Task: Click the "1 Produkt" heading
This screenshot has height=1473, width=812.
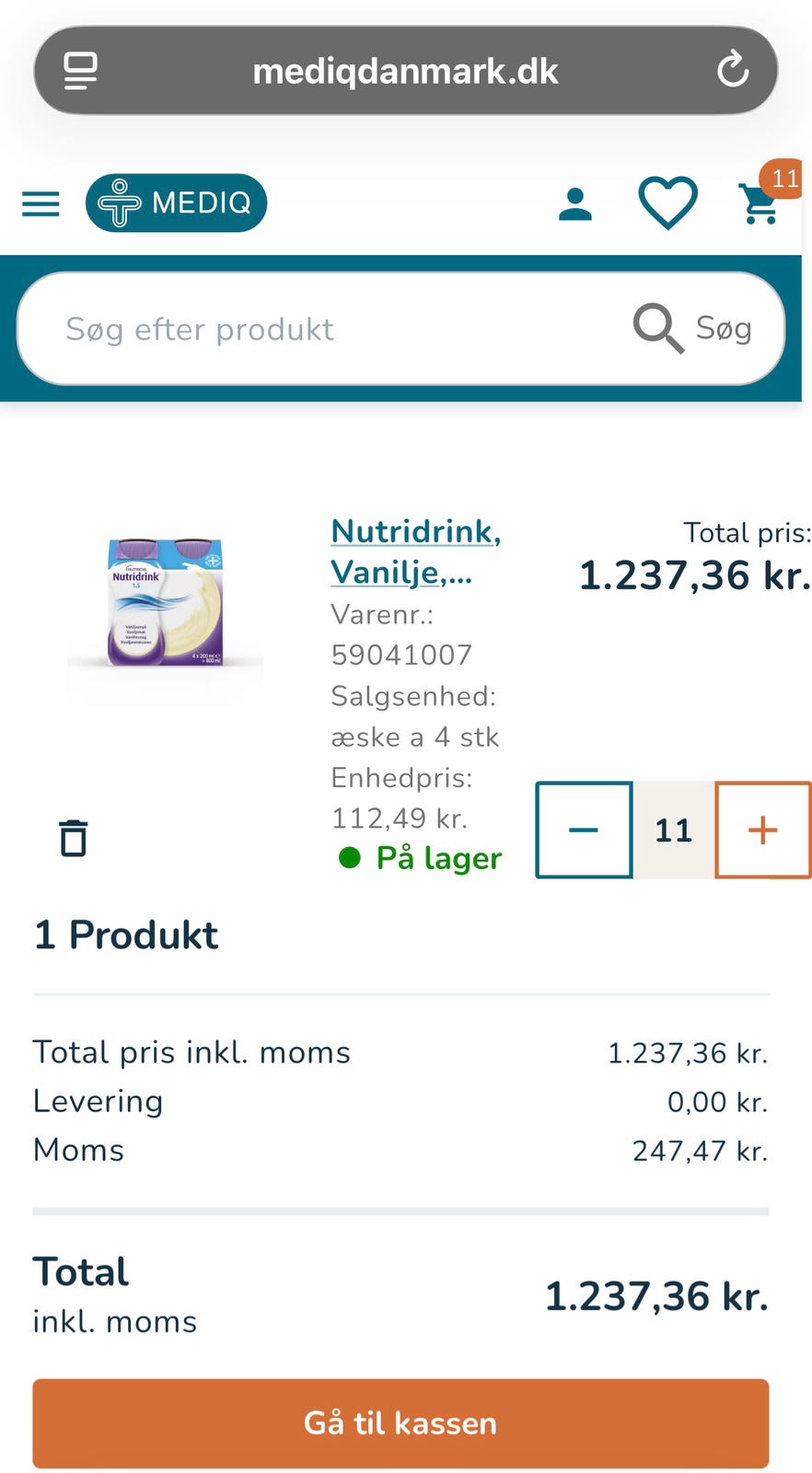Action: 126,934
